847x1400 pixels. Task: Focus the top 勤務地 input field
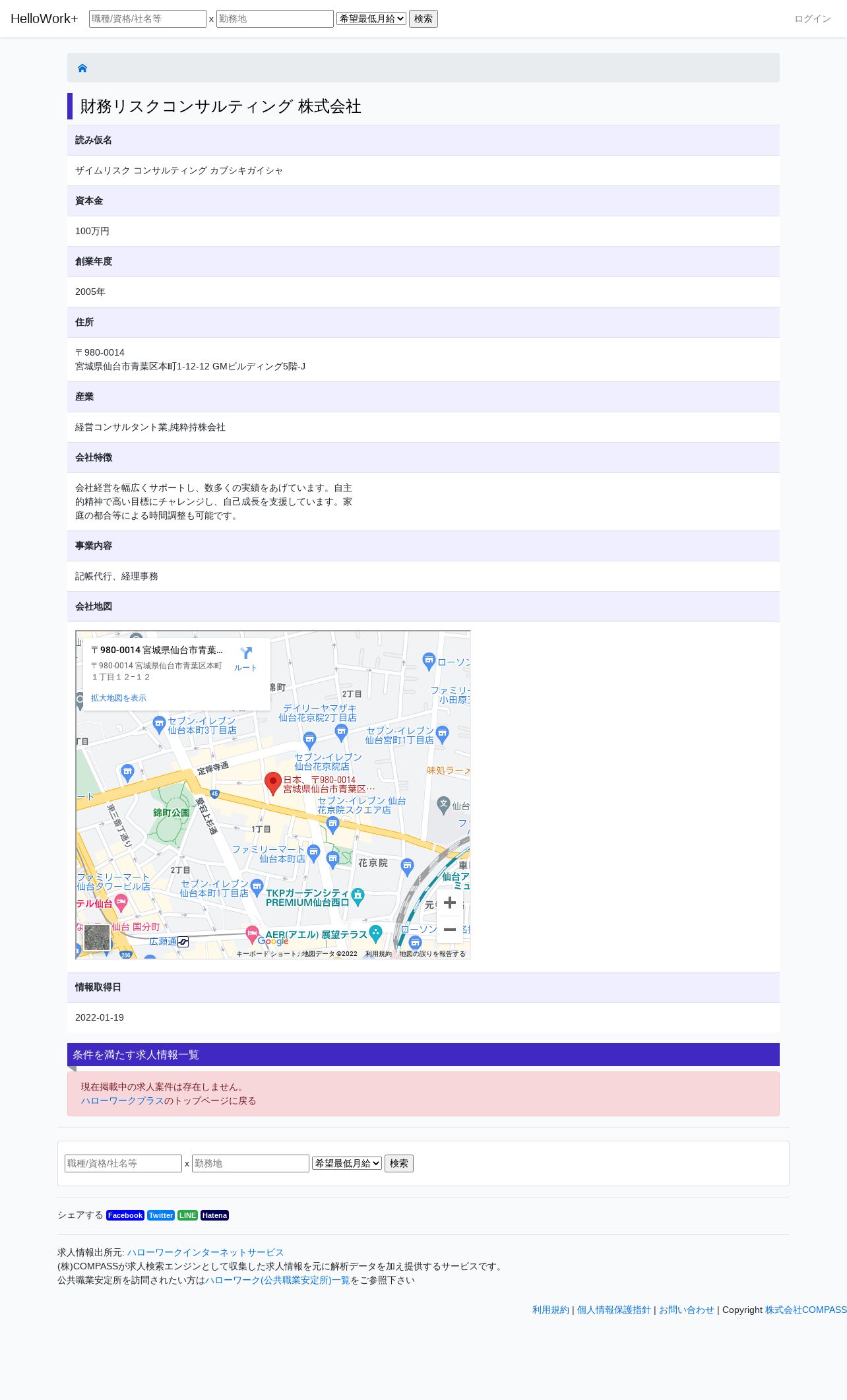point(275,18)
